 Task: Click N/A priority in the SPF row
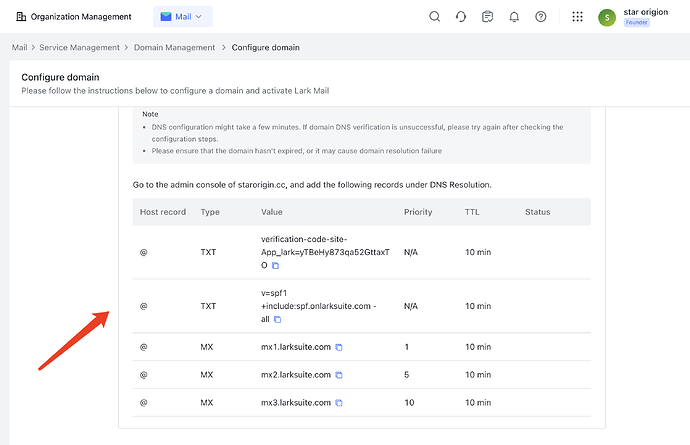point(411,306)
